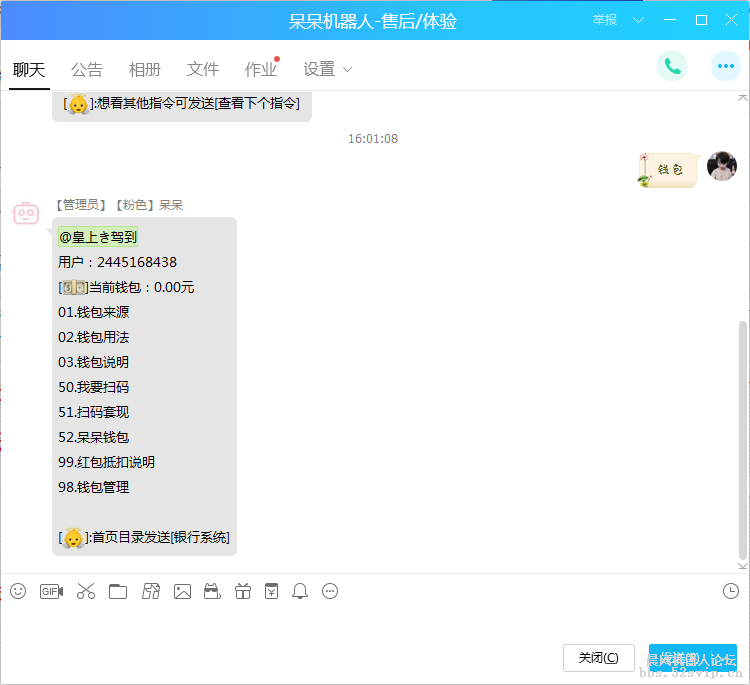This screenshot has width=750, height=685.
Task: Click the robot avatar of 呆呆
Action: click(x=26, y=213)
